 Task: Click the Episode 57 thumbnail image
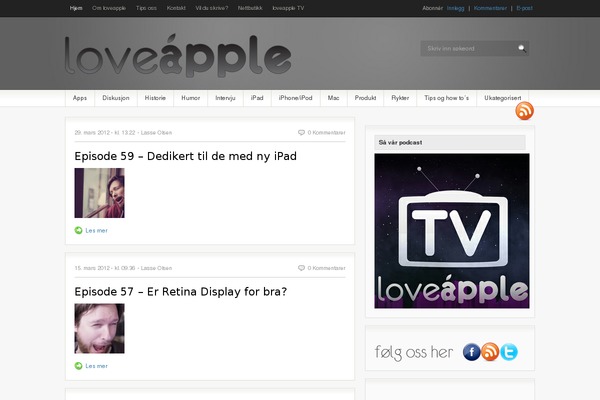coord(99,328)
